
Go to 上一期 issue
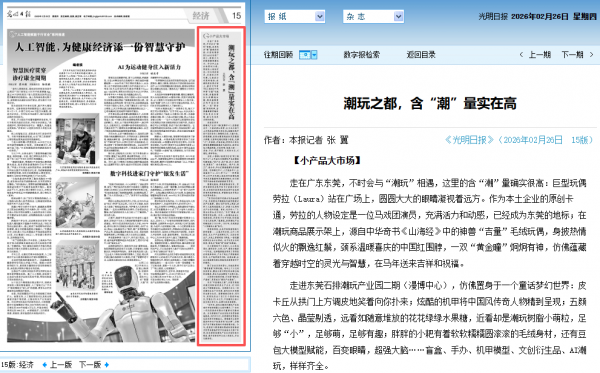click(540, 55)
